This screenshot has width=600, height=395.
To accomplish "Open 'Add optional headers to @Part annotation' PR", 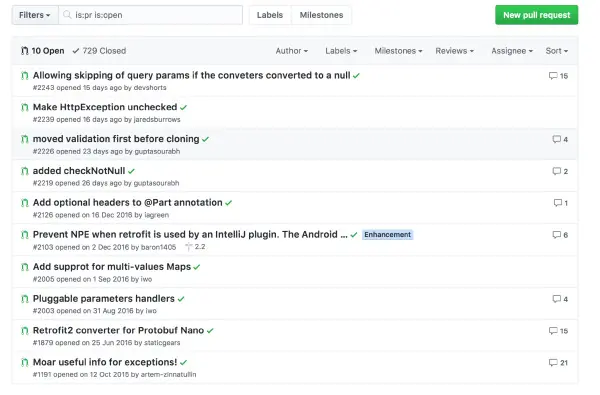I will click(127, 202).
